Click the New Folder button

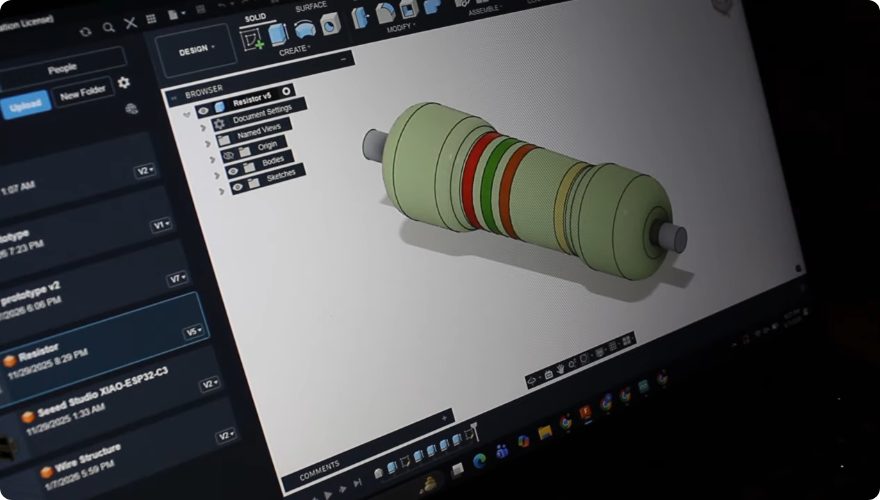tap(82, 93)
